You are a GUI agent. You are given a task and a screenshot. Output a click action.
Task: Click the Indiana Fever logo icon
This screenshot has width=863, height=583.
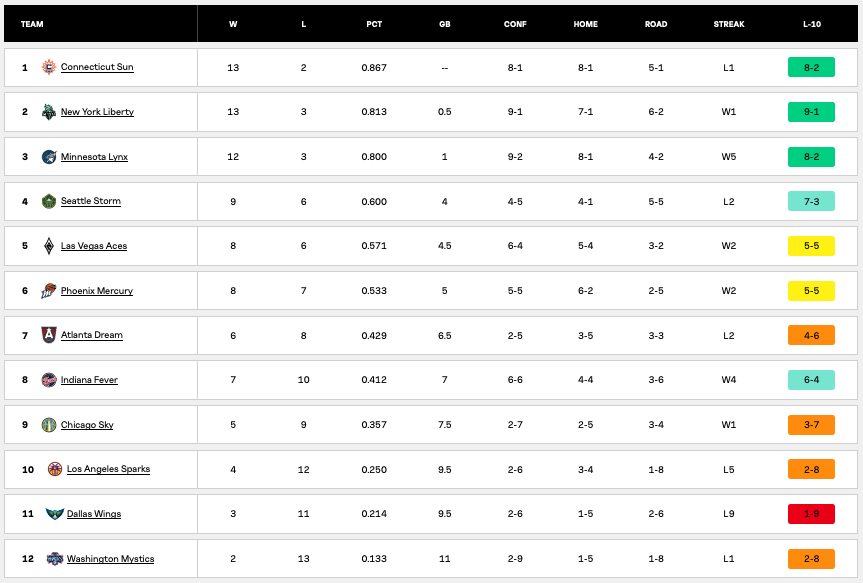(49, 380)
